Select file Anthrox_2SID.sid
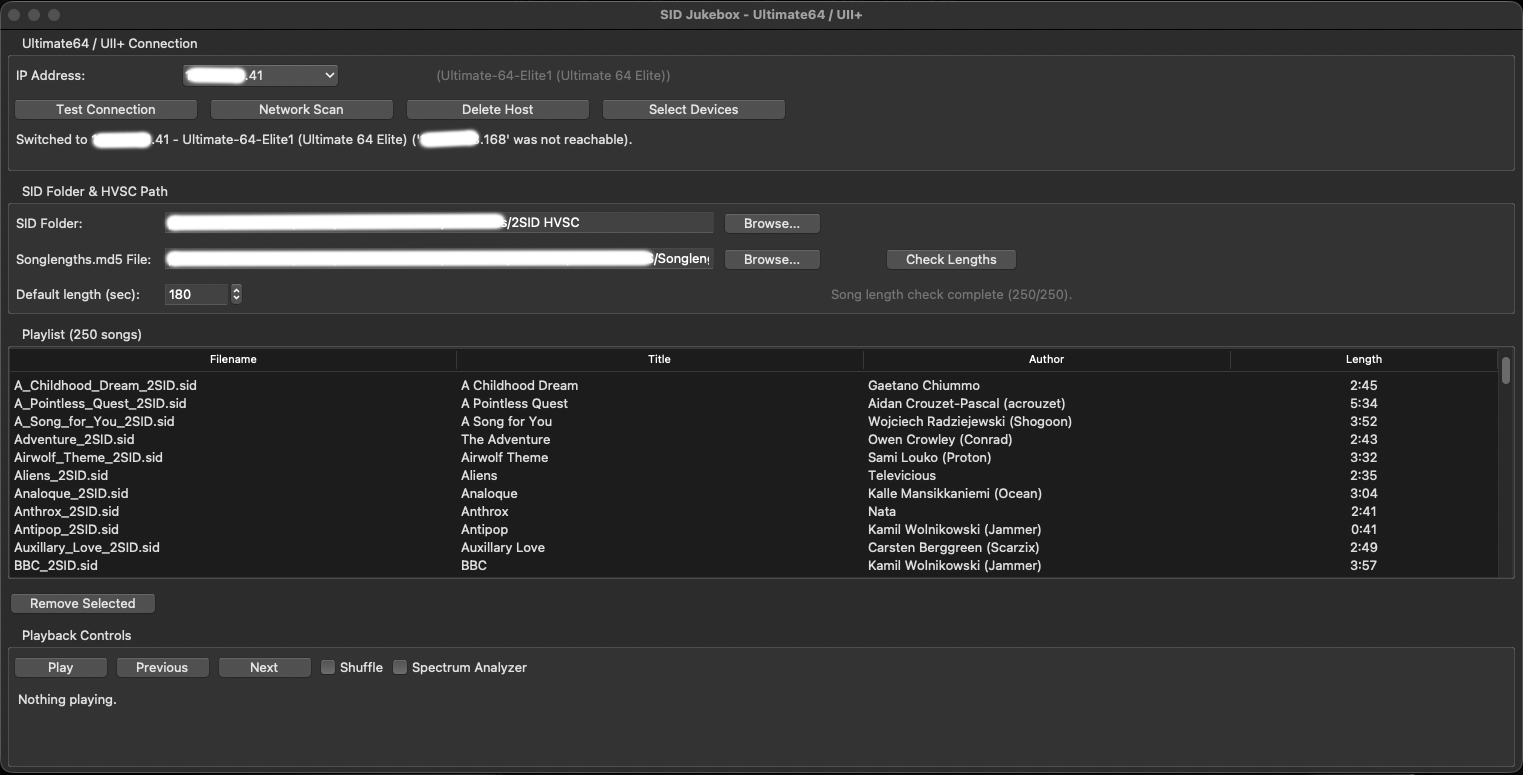Screen dimensions: 1523x775 pos(66,511)
